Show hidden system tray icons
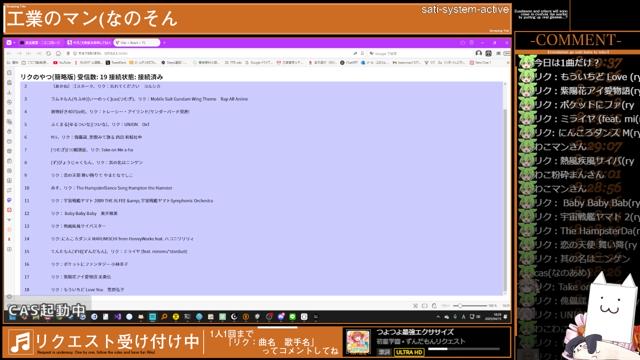The height and width of the screenshot is (360, 640). pyautogui.click(x=438, y=316)
